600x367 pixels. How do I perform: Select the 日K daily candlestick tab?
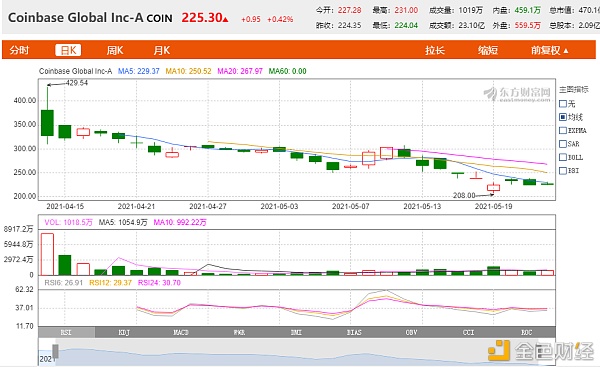point(68,50)
